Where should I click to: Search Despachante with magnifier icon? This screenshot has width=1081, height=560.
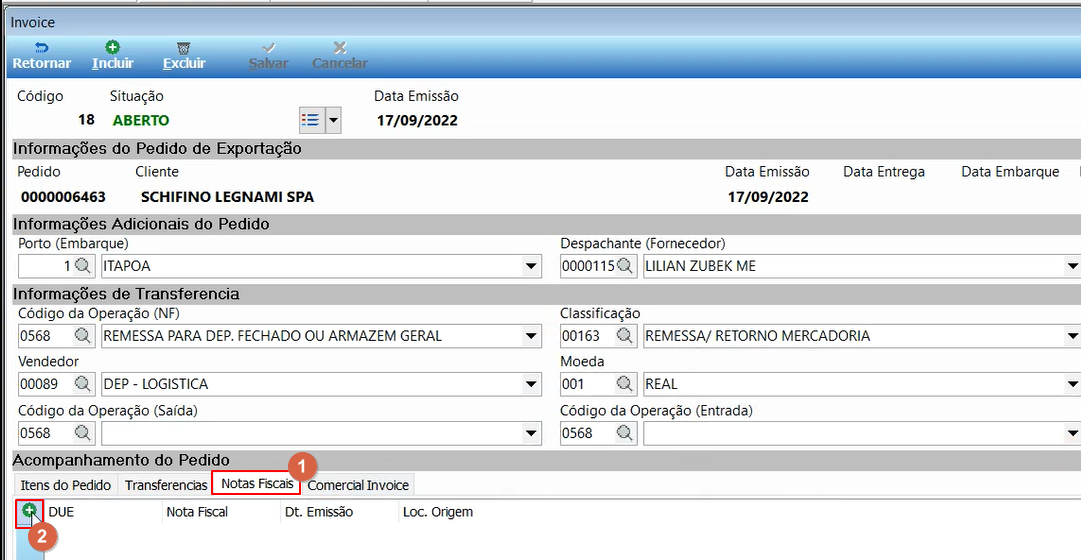[625, 266]
